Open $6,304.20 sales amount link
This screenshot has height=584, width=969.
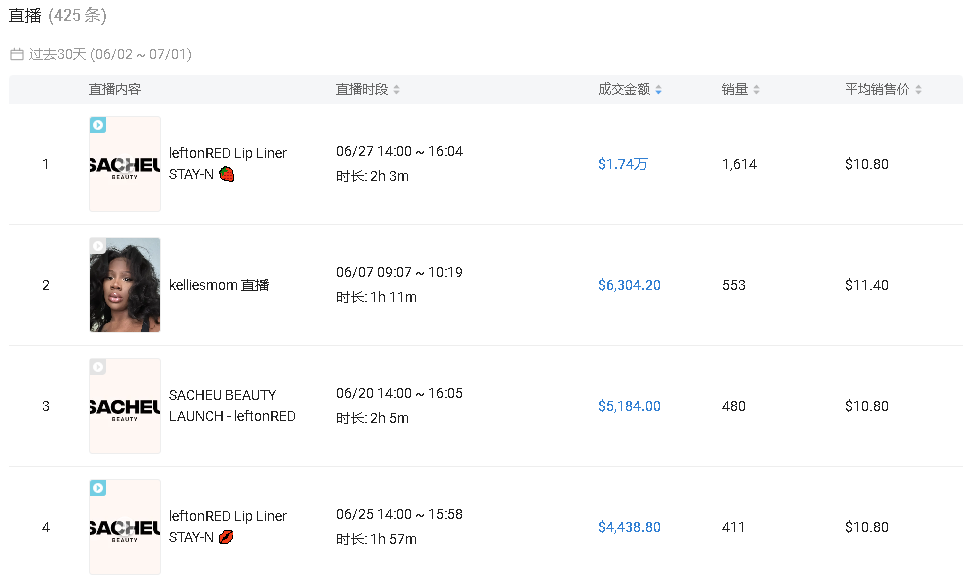pos(629,285)
